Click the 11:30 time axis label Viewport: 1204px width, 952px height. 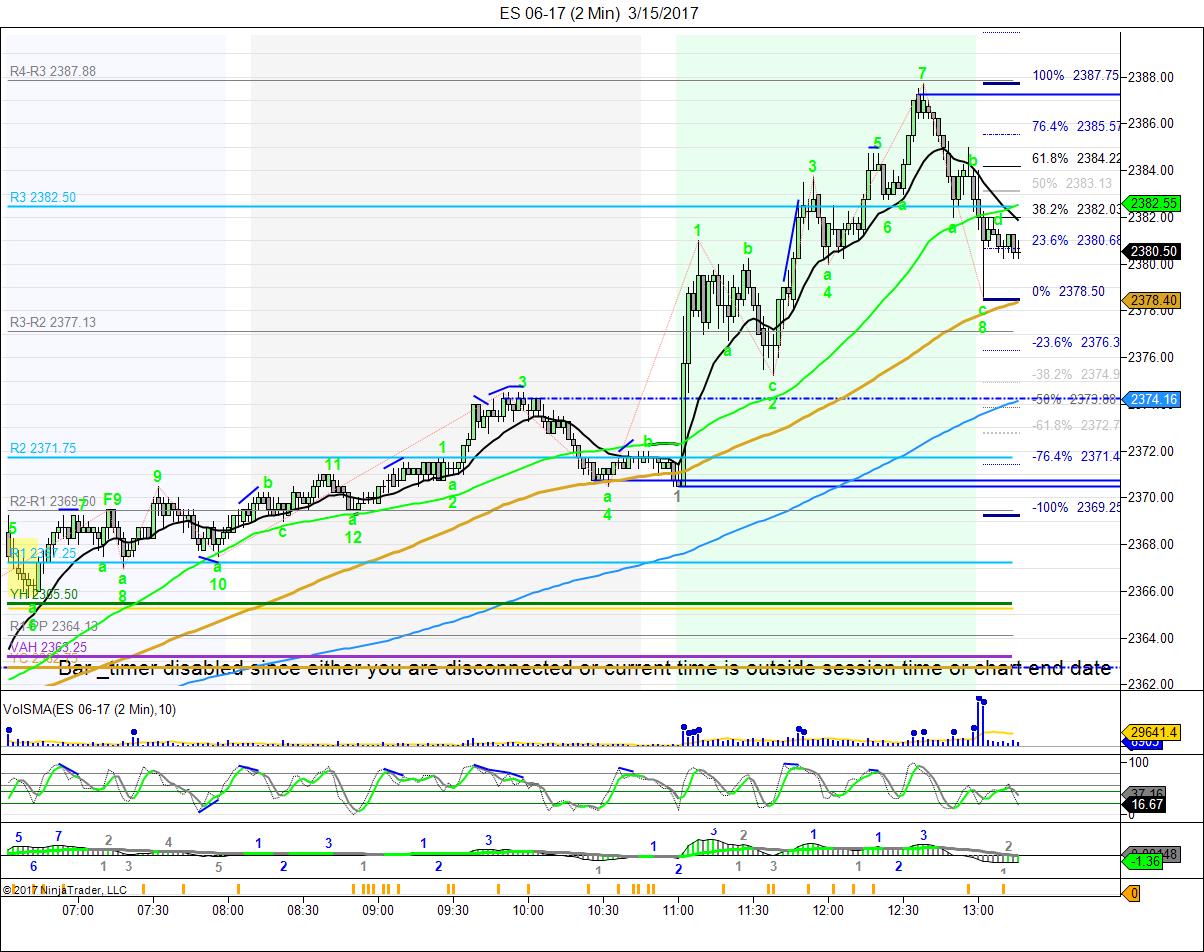point(753,910)
